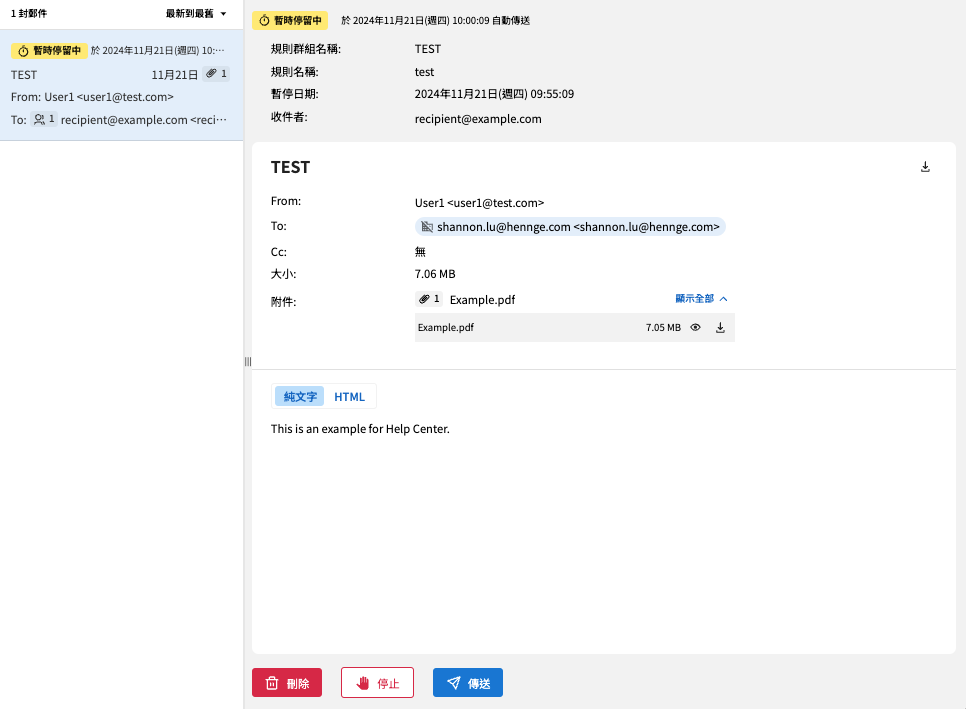The image size is (966, 709).
Task: Click the TEST subject heading
Action: [x=291, y=168]
